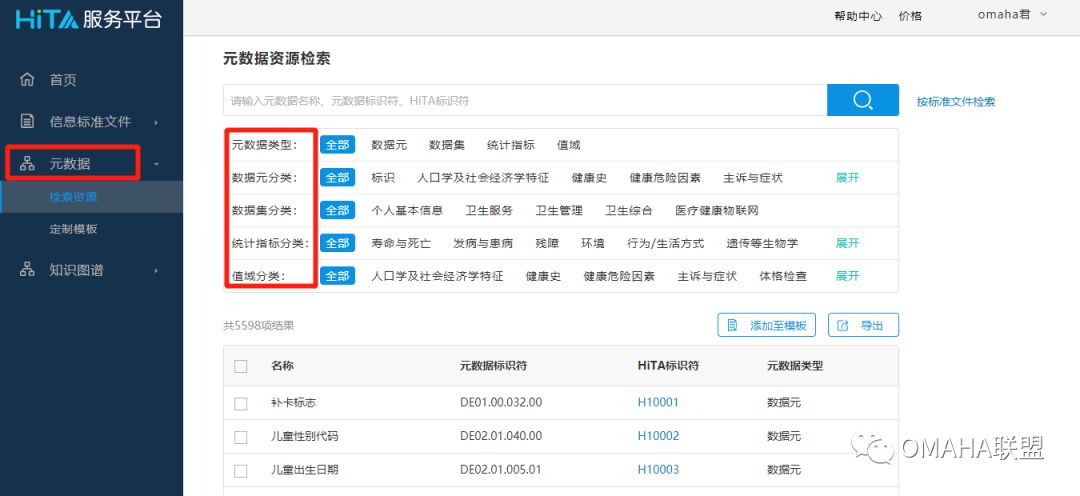
Task: Click the add-to-template document icon
Action: [x=733, y=326]
